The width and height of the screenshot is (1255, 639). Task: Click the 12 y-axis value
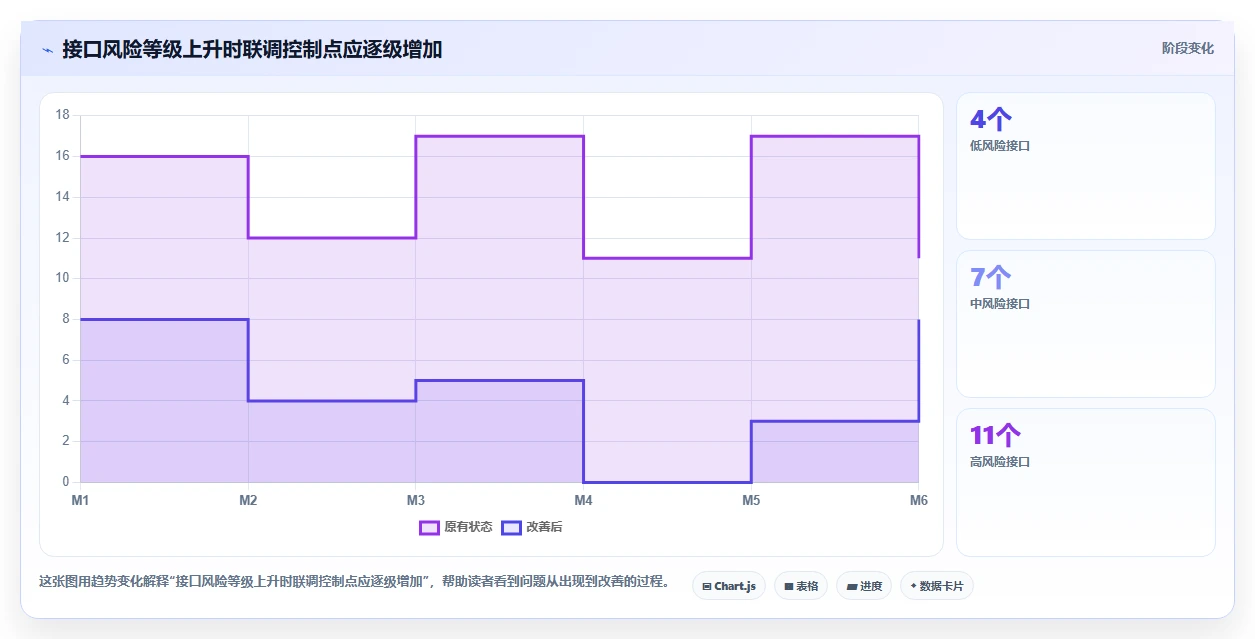click(62, 238)
